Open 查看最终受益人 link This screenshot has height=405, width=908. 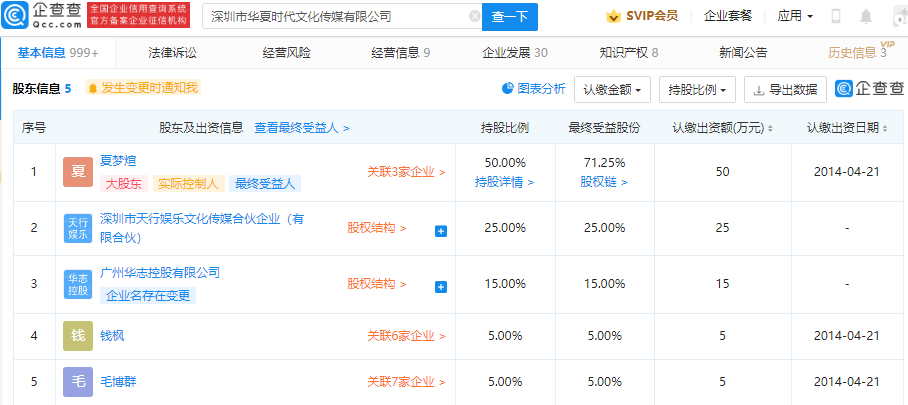(x=302, y=128)
